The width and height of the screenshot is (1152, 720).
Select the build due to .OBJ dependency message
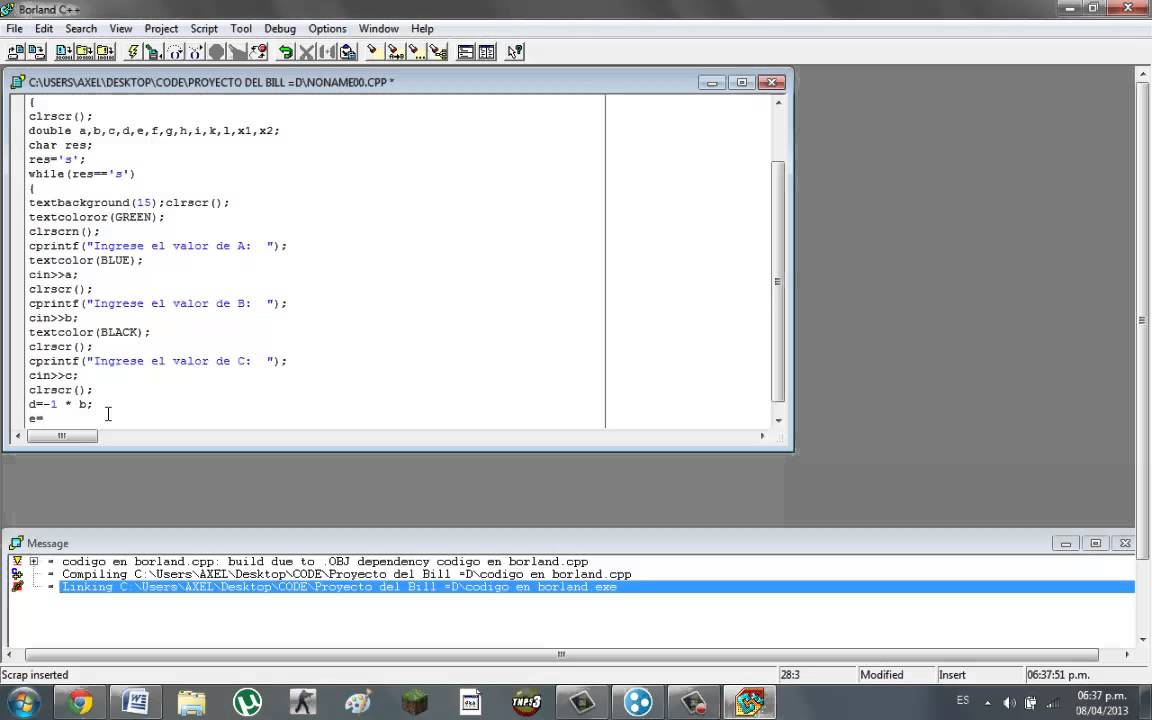coord(325,561)
